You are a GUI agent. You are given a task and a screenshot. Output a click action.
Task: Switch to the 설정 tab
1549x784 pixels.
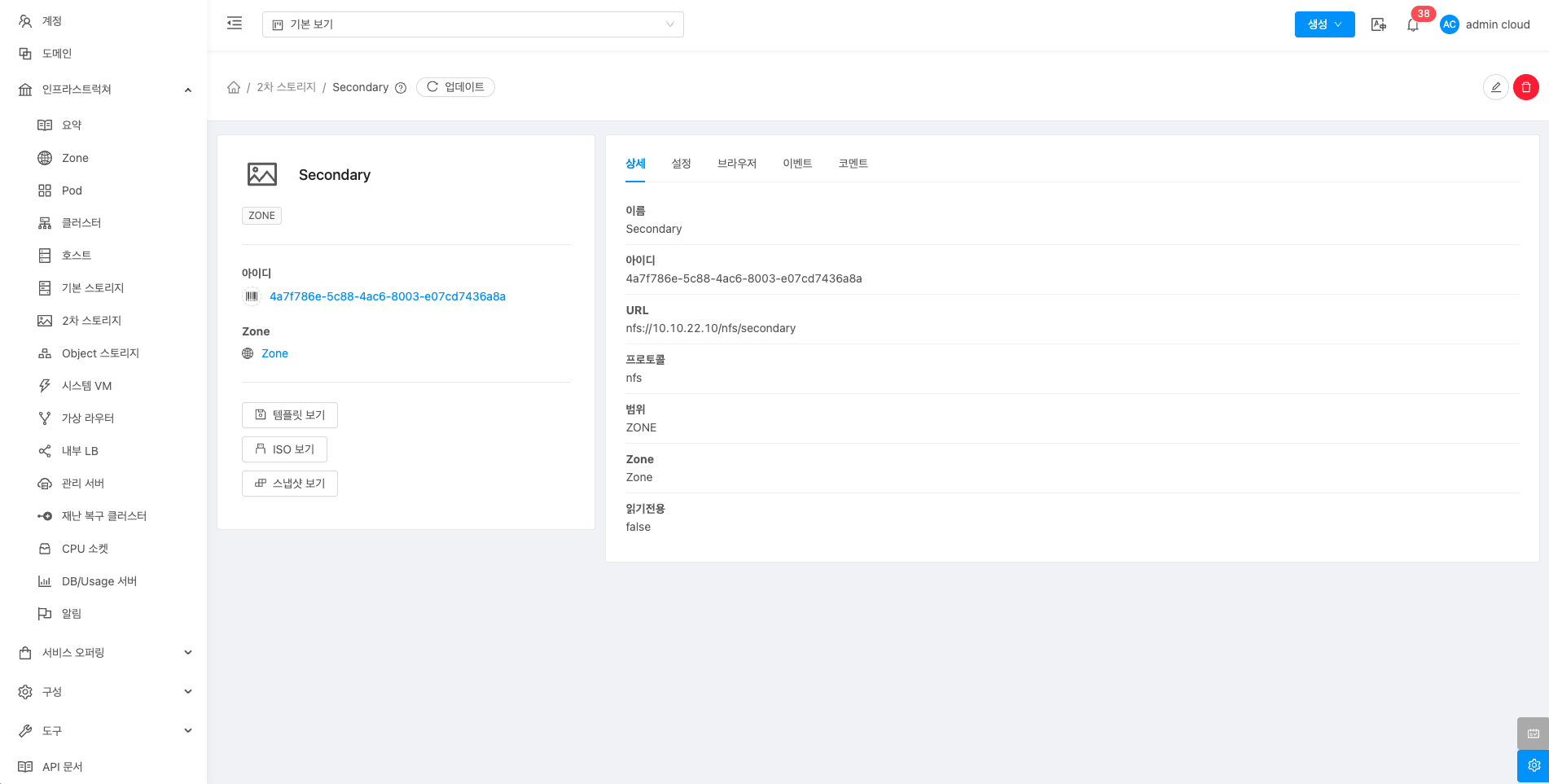(x=681, y=164)
